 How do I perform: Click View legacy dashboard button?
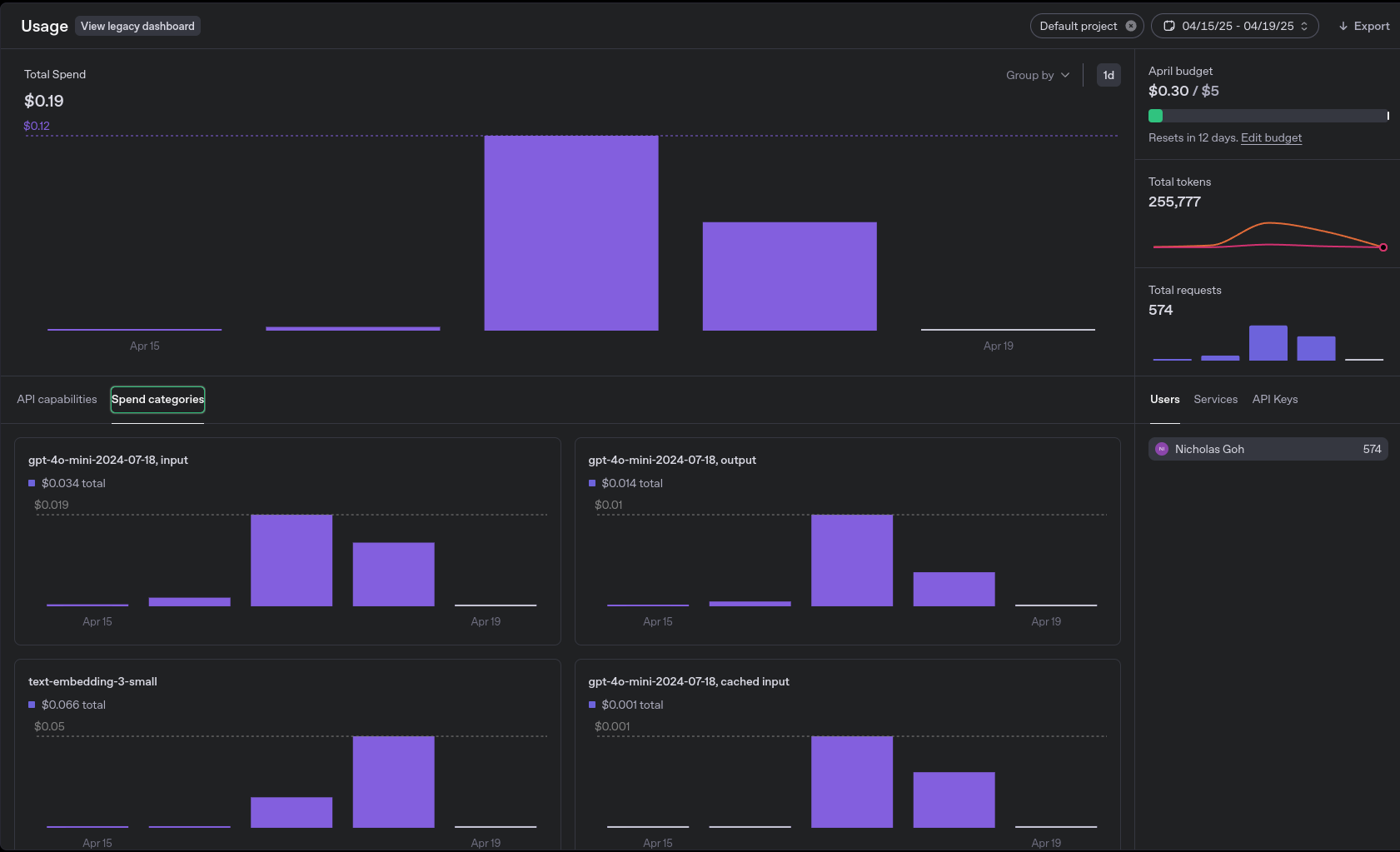click(x=137, y=26)
